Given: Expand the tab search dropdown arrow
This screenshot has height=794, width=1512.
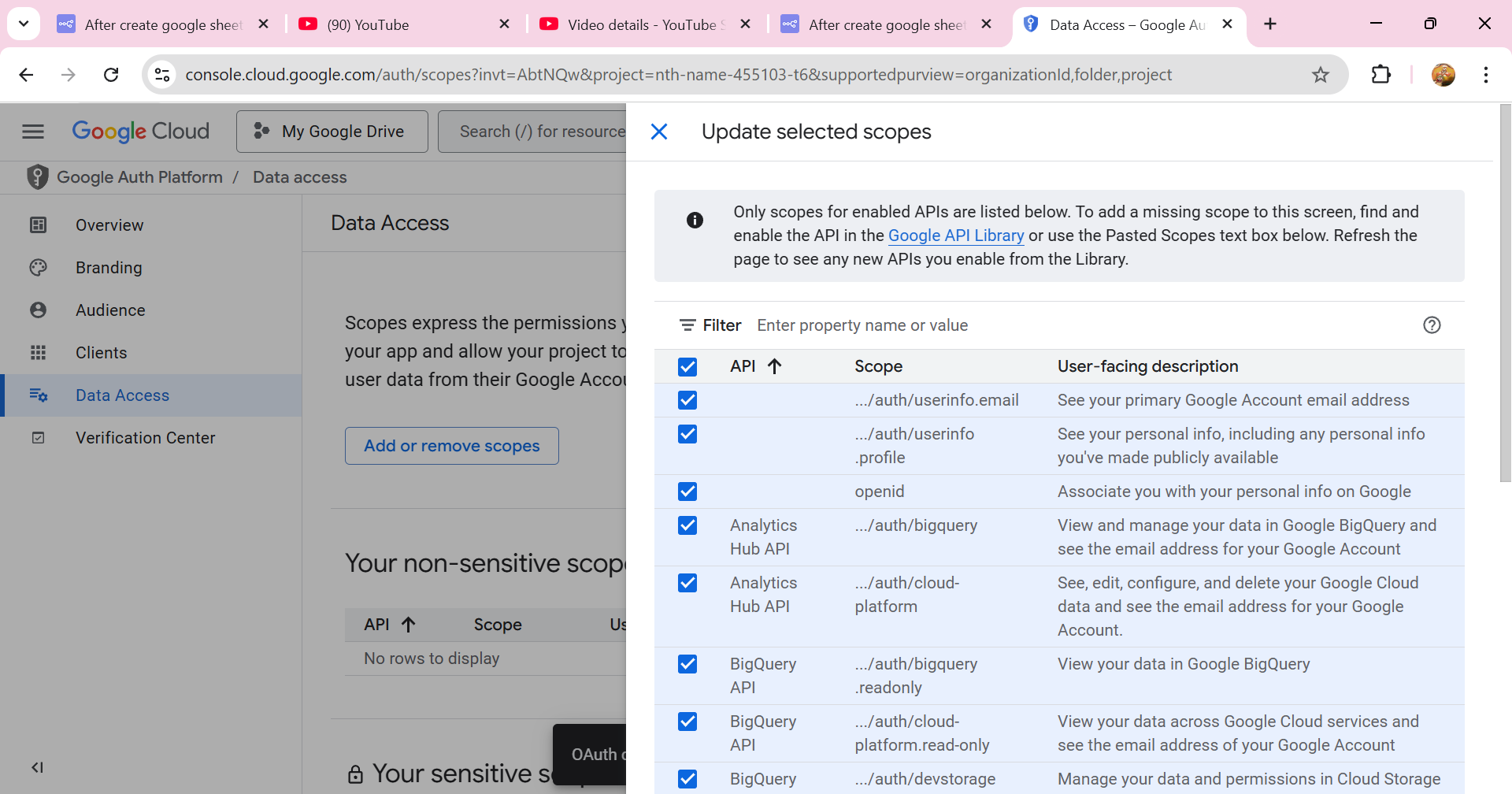Looking at the screenshot, I should pos(24,24).
